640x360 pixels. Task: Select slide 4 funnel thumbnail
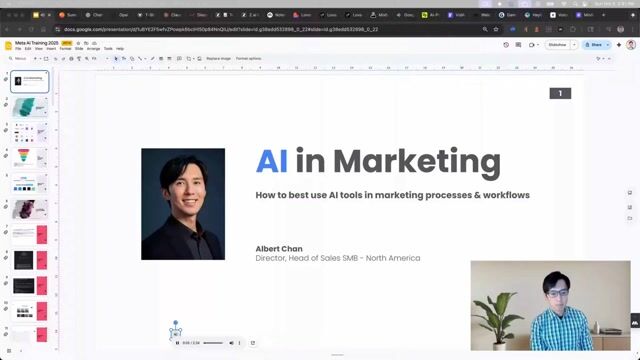click(x=30, y=158)
